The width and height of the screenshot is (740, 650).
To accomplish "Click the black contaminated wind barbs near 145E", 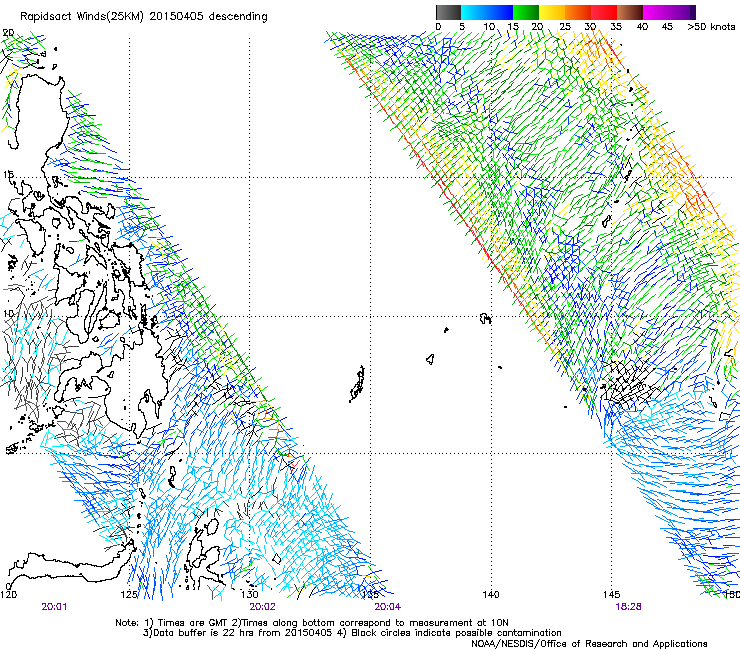I will pyautogui.click(x=631, y=382).
